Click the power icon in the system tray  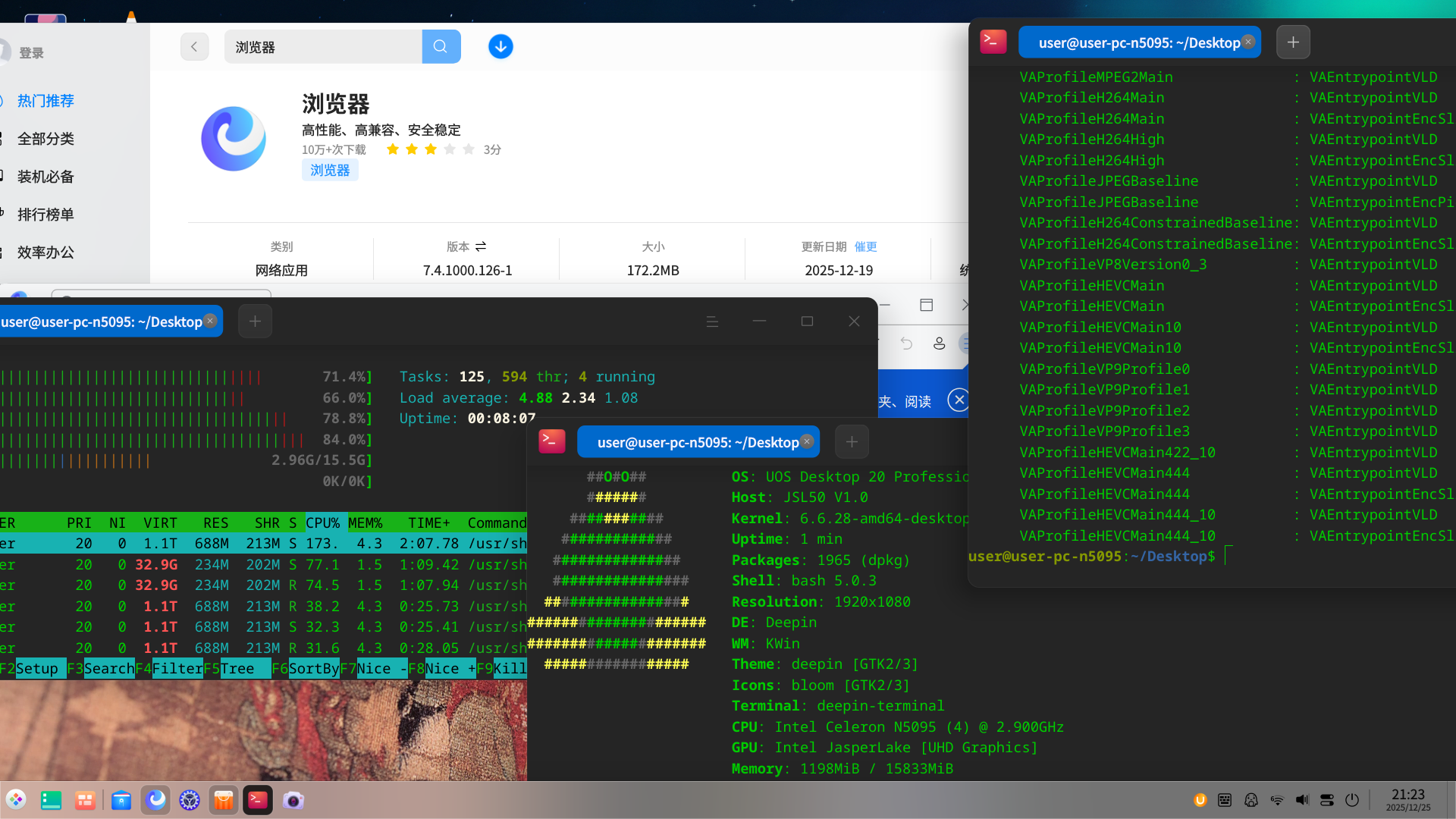coord(1353,799)
